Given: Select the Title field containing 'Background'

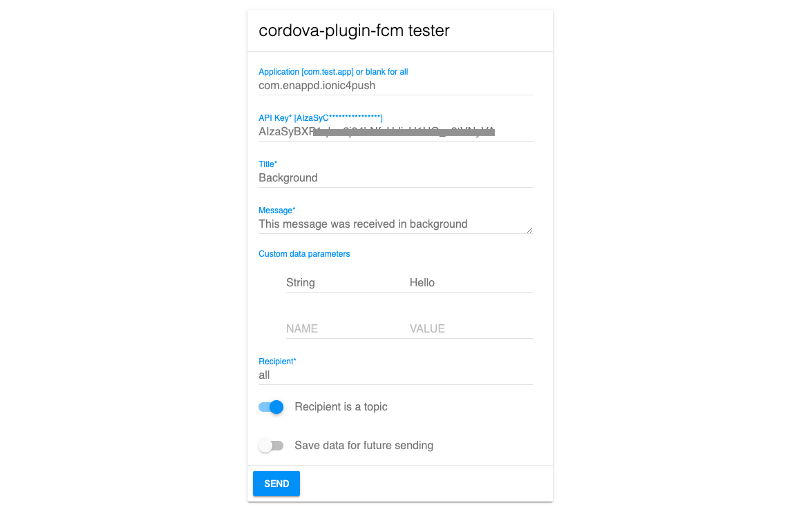Looking at the screenshot, I should (395, 178).
